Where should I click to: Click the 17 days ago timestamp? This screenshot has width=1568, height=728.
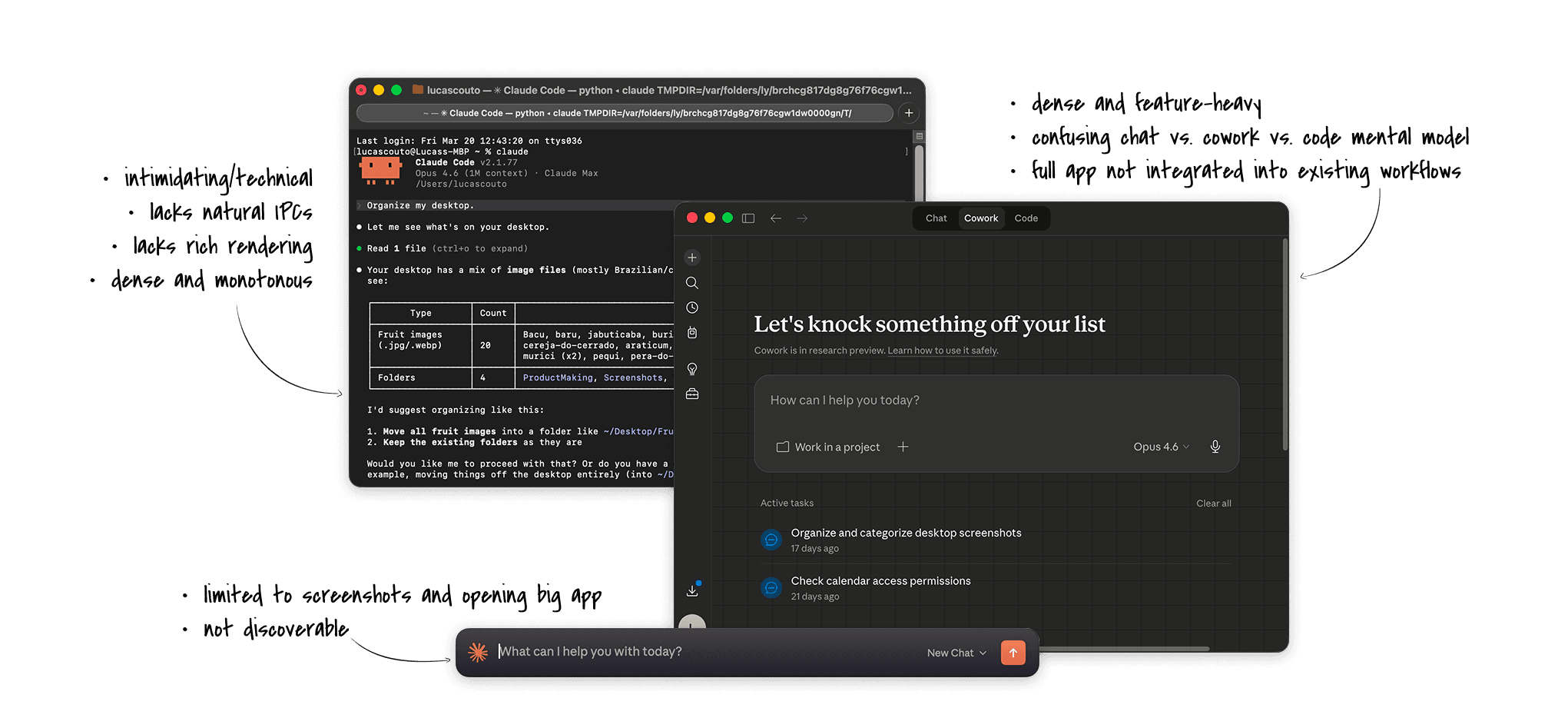pos(815,549)
